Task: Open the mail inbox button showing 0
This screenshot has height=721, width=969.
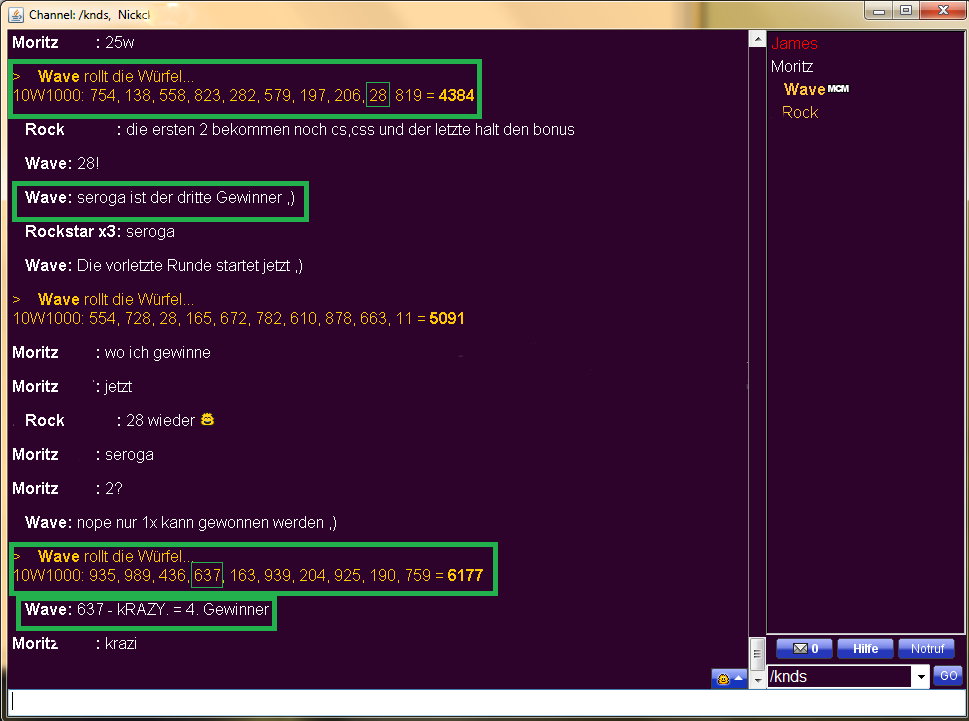Action: tap(804, 649)
